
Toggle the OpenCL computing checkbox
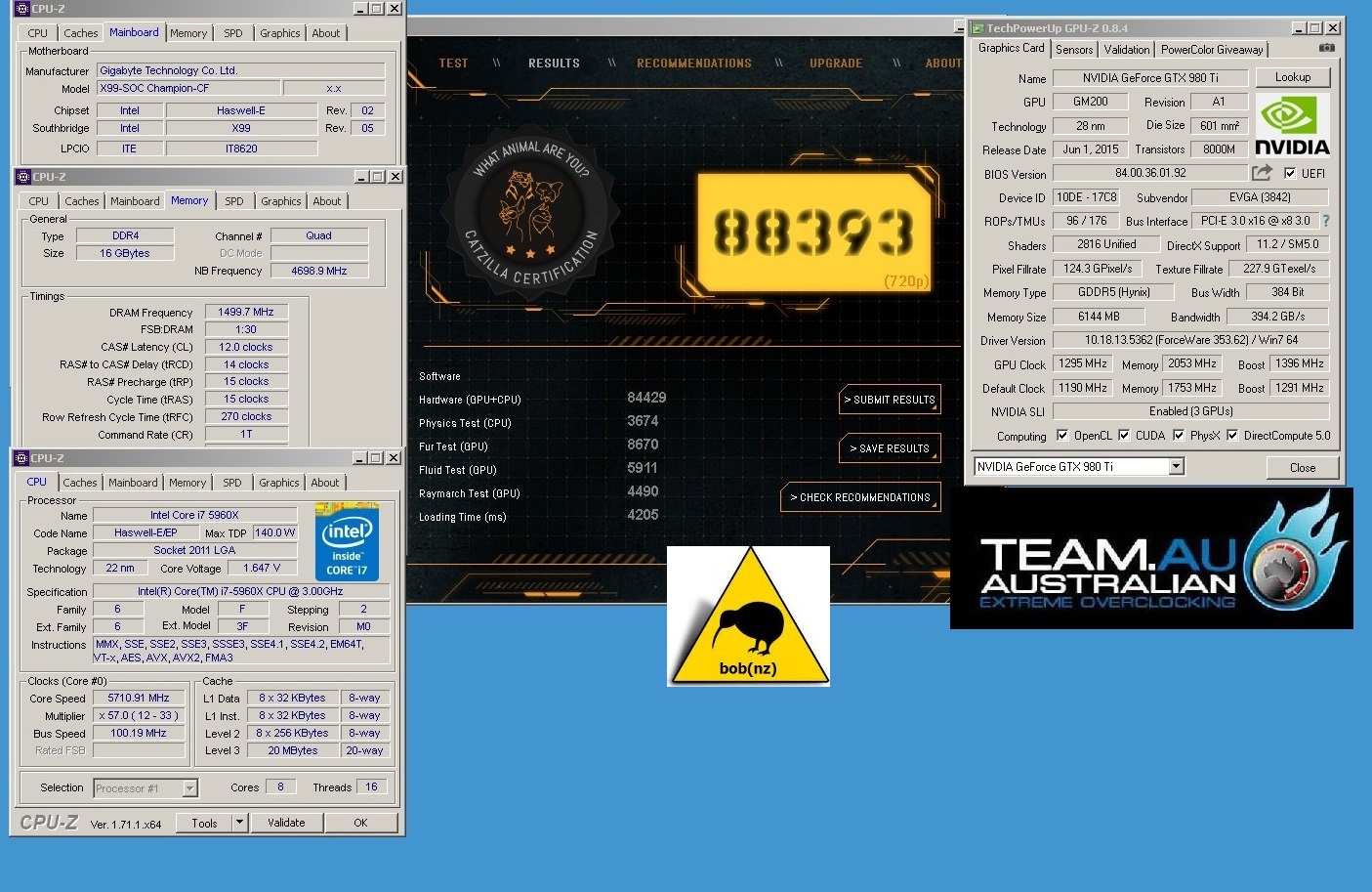point(1062,436)
